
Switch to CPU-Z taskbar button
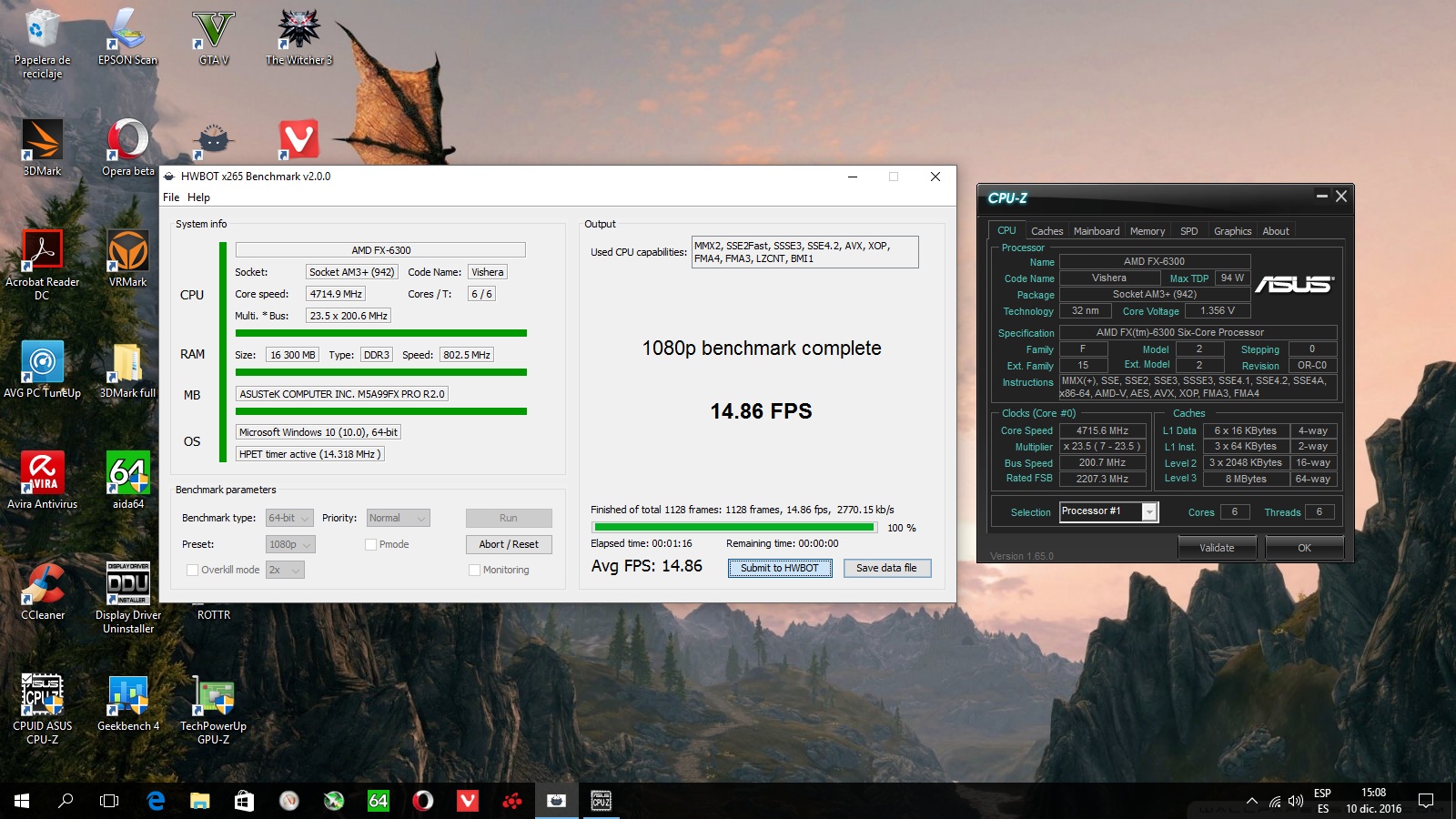point(602,801)
